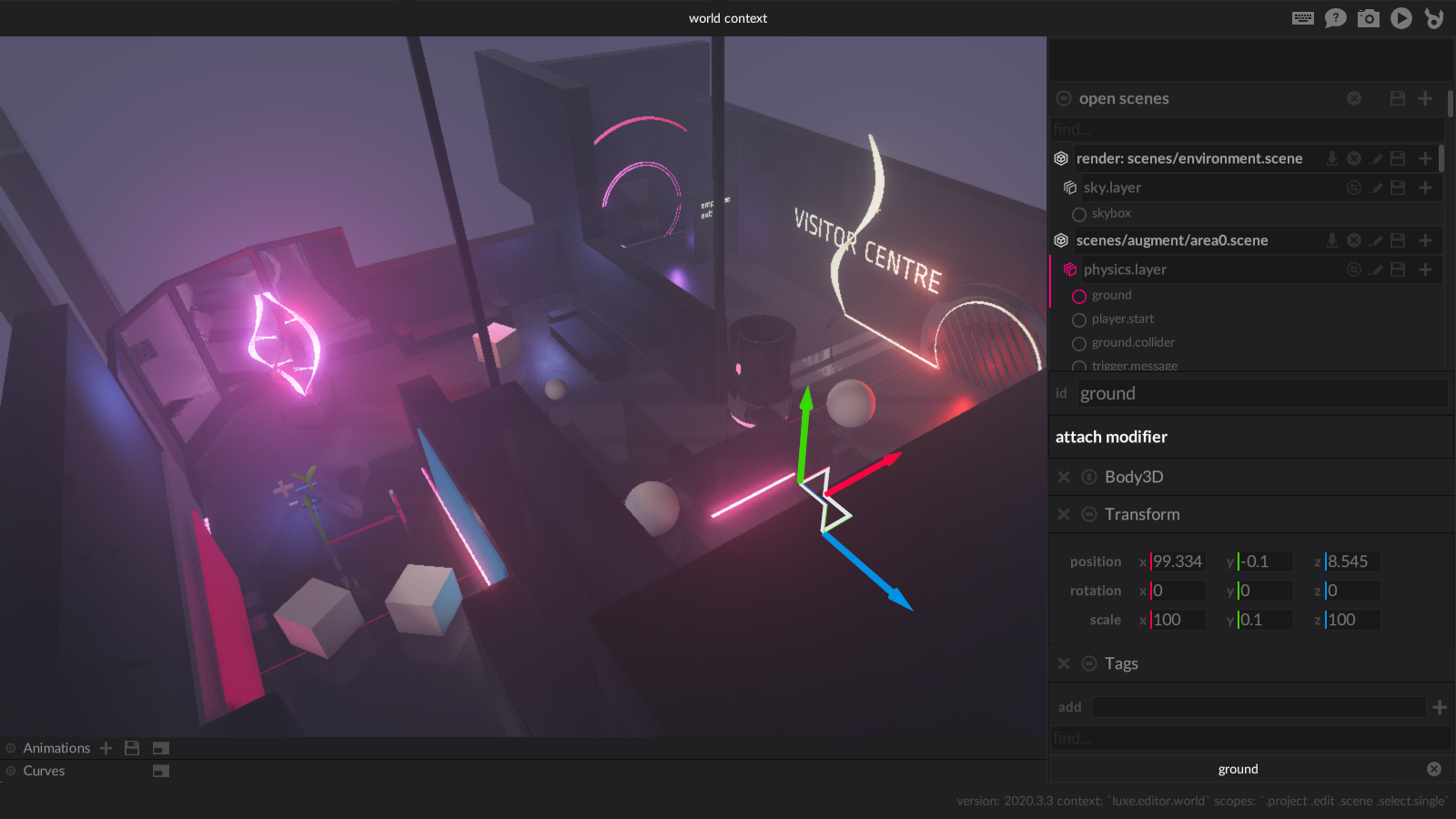1456x819 pixels.
Task: Open the help question-mark icon
Action: [x=1335, y=18]
